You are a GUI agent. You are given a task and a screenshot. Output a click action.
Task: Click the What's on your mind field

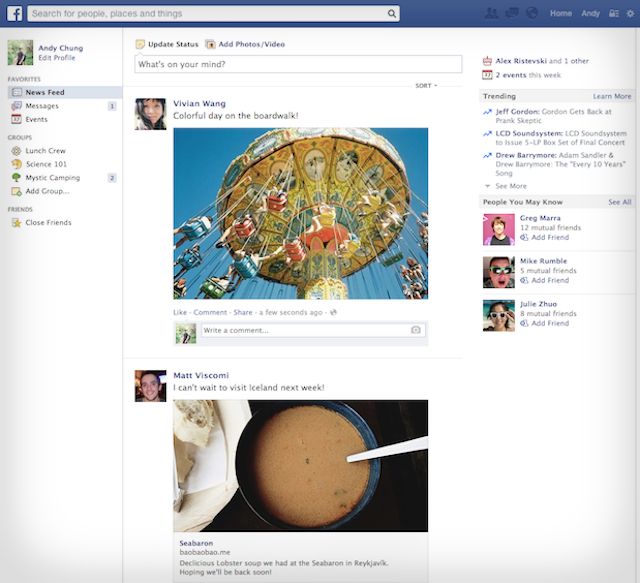click(298, 64)
